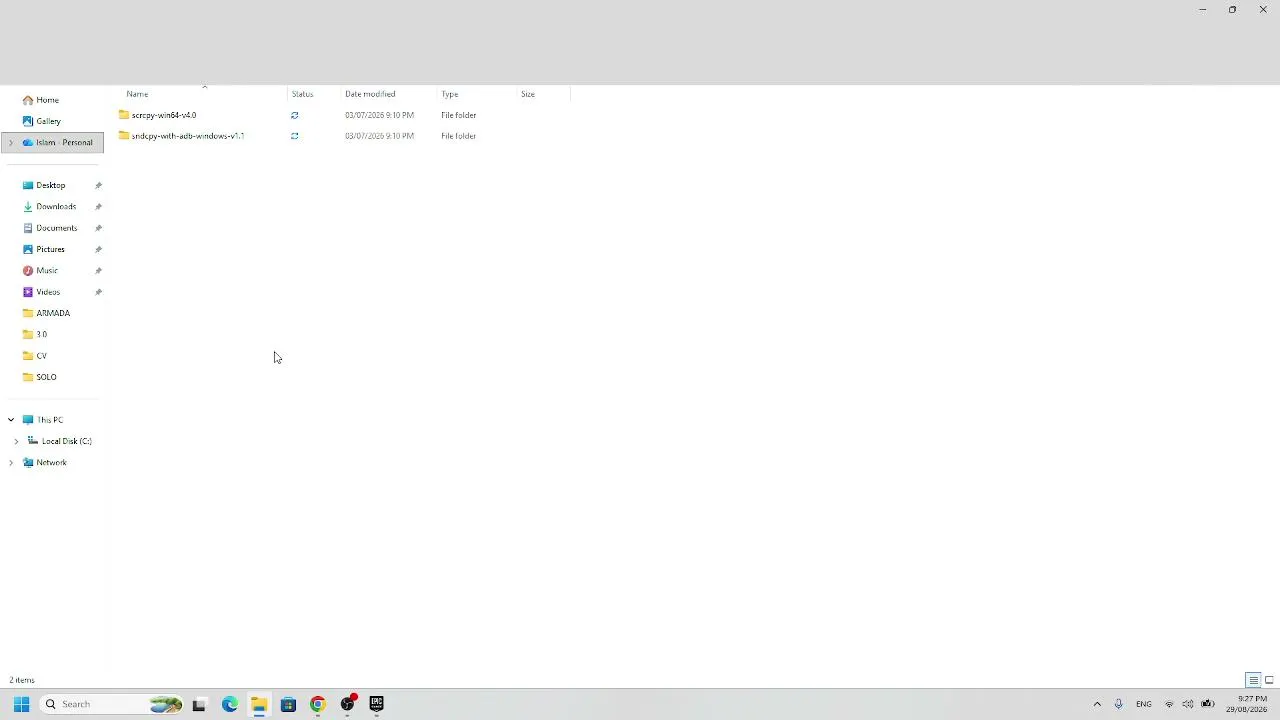1280x720 pixels.
Task: Open the Videos quick access folder
Action: (48, 292)
